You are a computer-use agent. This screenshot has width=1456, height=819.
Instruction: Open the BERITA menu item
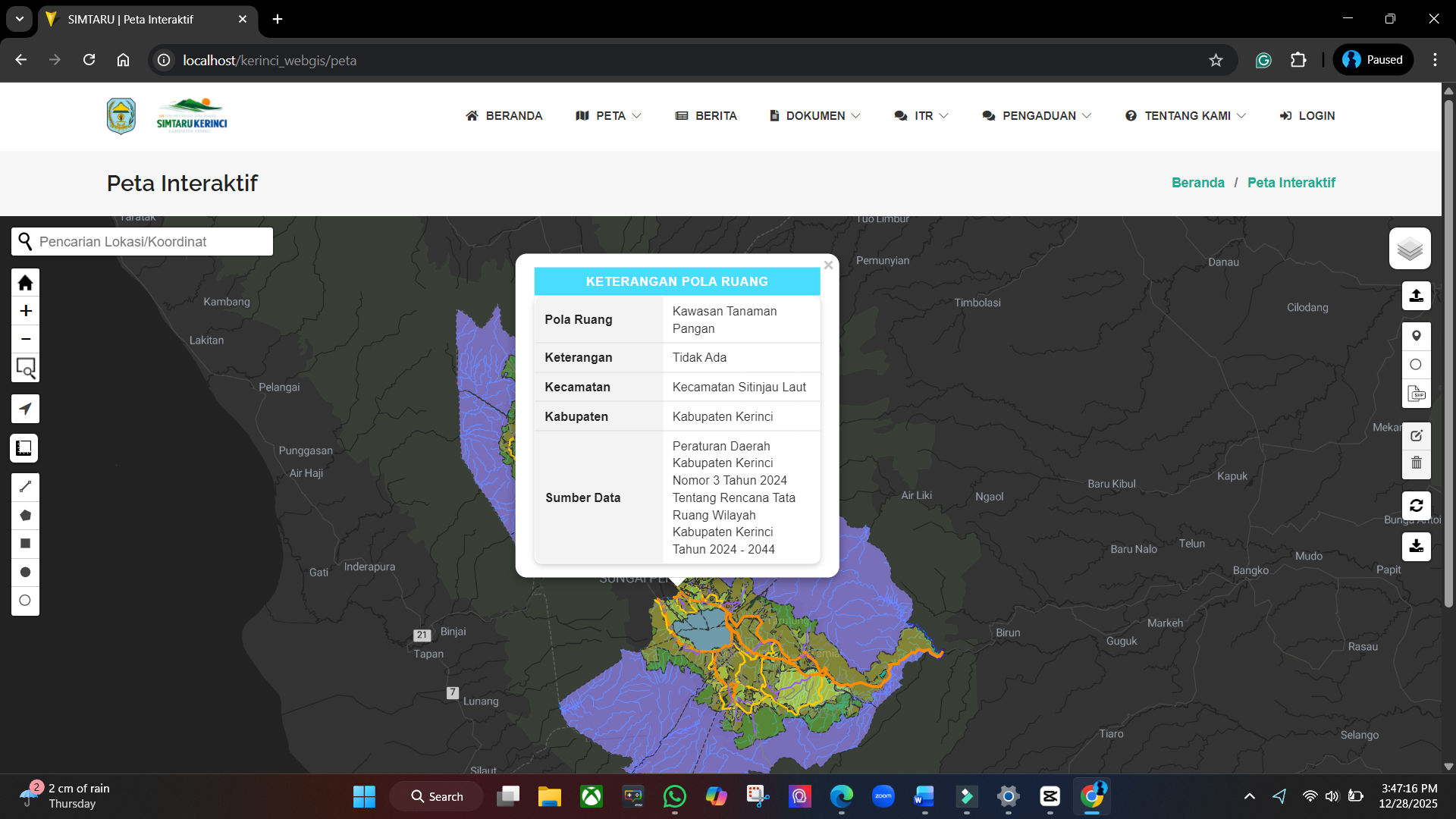pos(706,116)
